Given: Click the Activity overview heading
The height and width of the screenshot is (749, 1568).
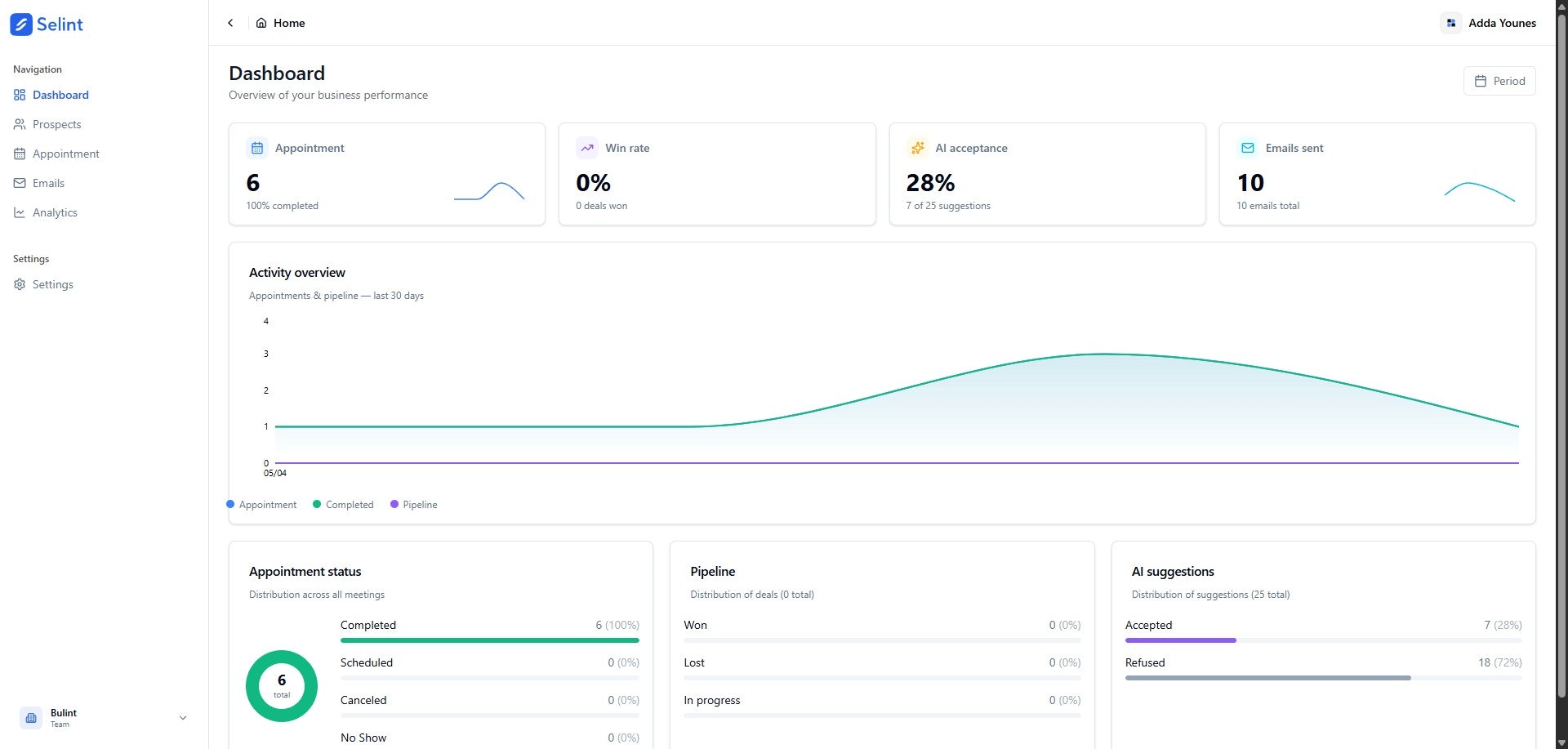Looking at the screenshot, I should tap(297, 273).
